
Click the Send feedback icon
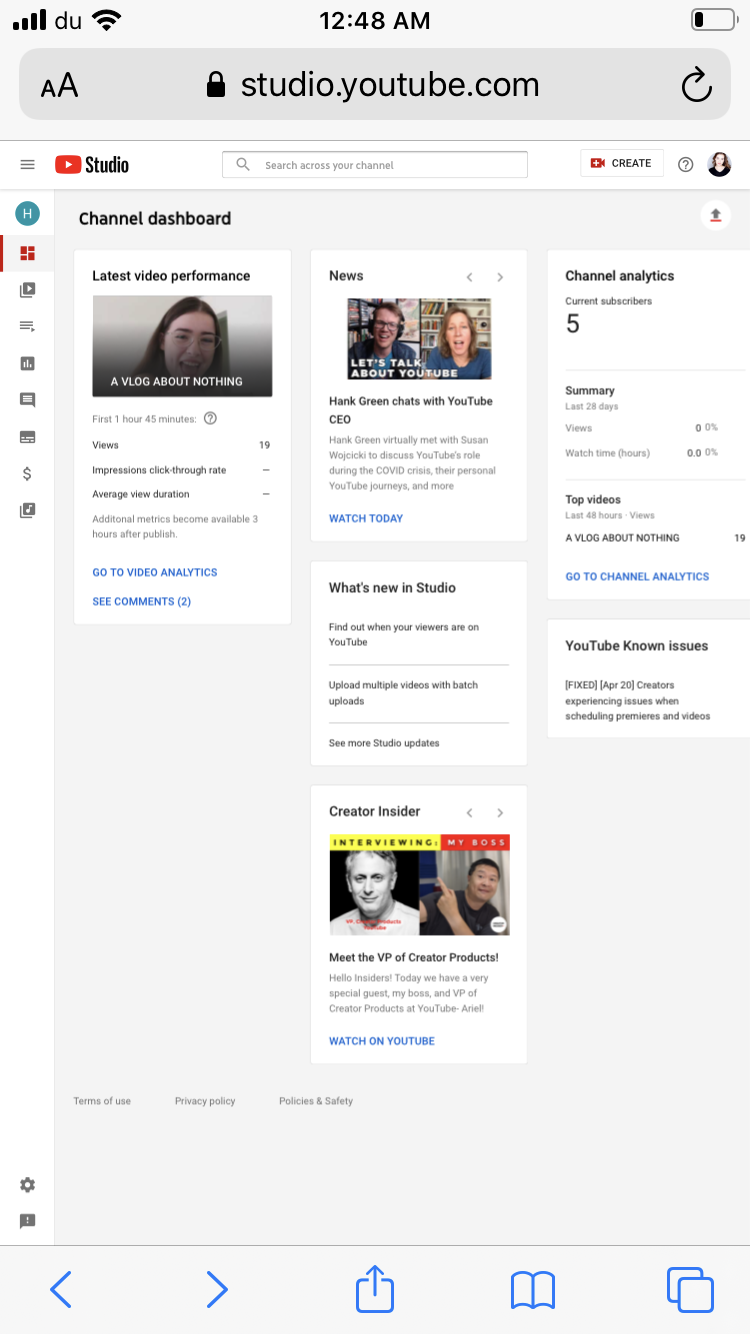point(27,1221)
